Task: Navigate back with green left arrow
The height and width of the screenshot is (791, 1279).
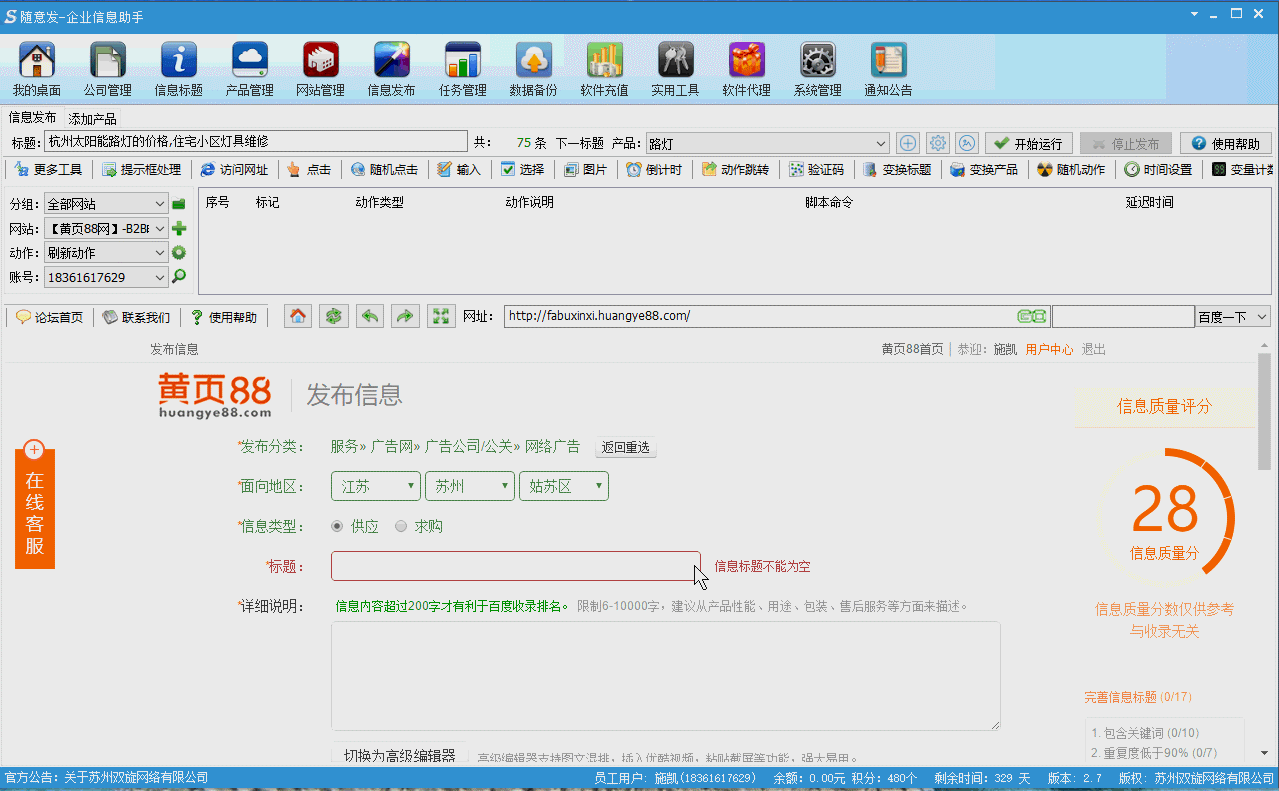Action: coord(370,316)
